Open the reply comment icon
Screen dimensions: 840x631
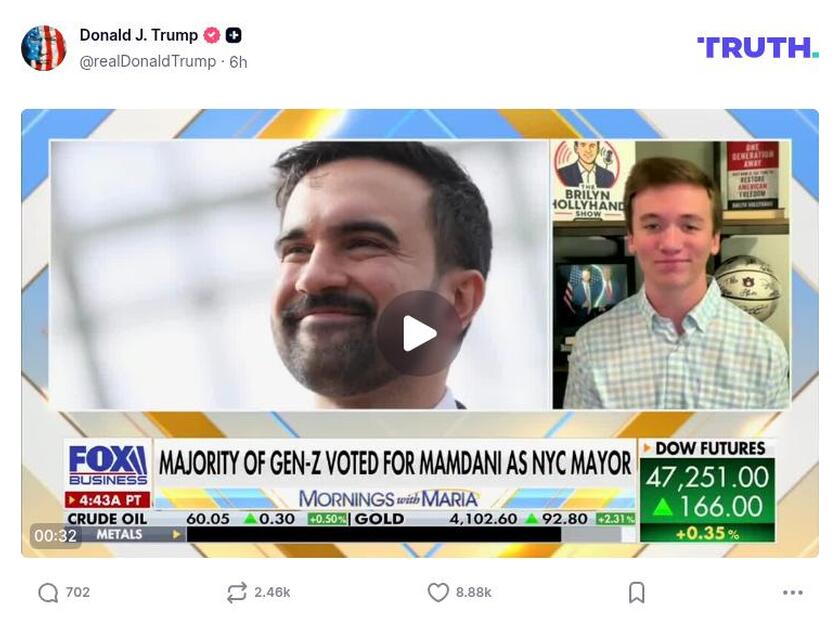pos(48,592)
